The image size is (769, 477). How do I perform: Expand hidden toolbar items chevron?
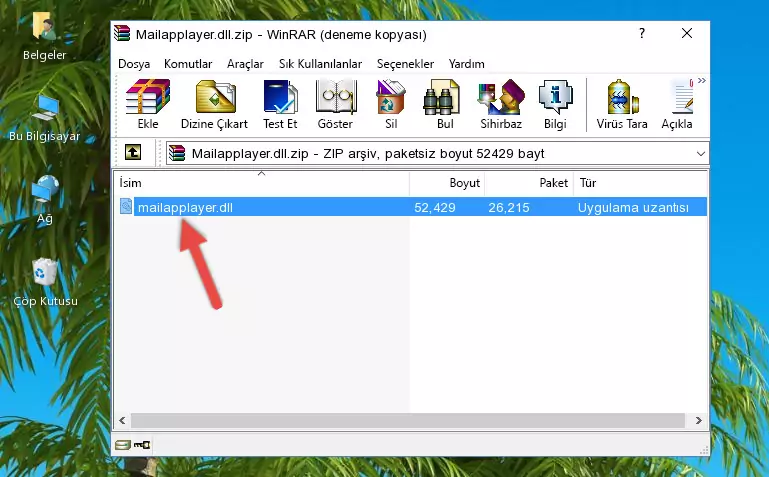(702, 80)
